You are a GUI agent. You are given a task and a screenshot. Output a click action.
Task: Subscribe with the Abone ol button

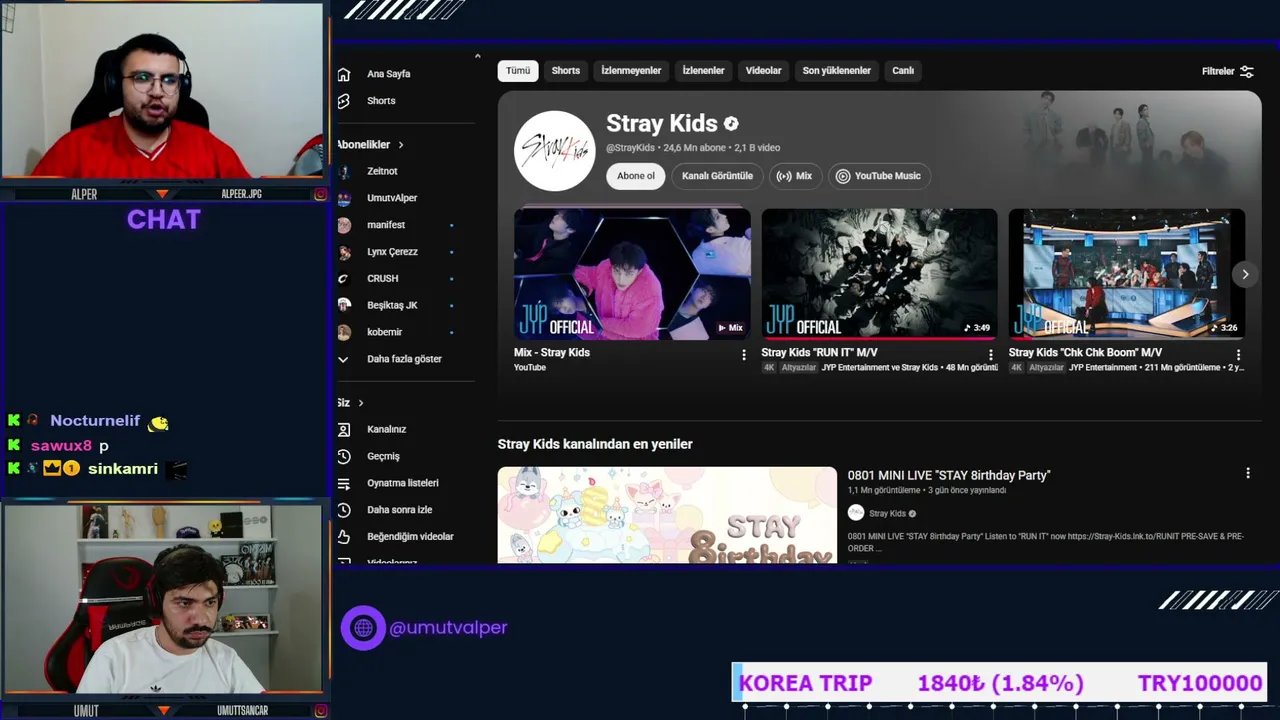[x=636, y=176]
